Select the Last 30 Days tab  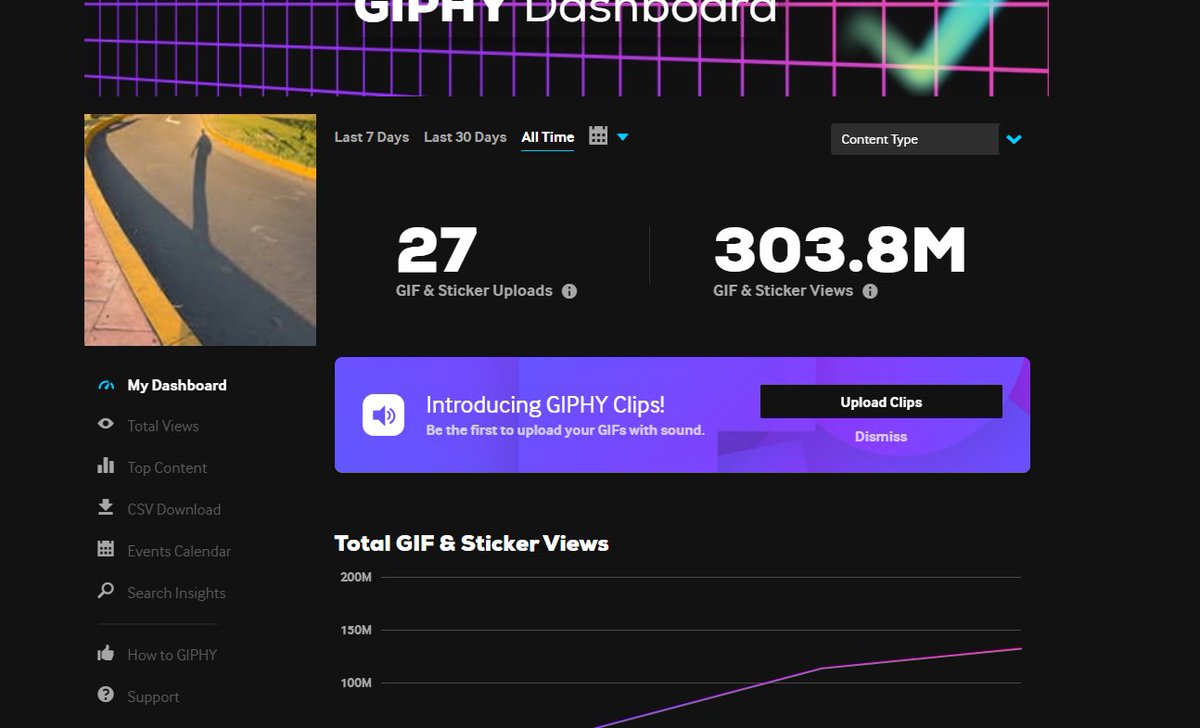pyautogui.click(x=465, y=137)
